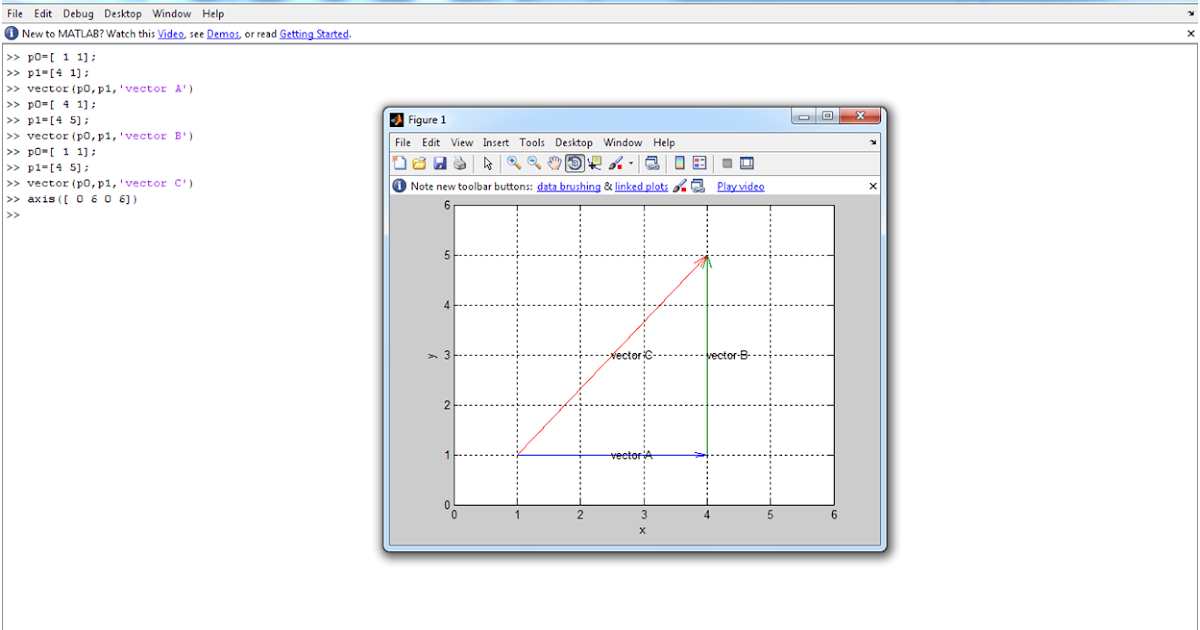1200x630 pixels.
Task: Click the Link Plot icon
Action: (x=650, y=163)
